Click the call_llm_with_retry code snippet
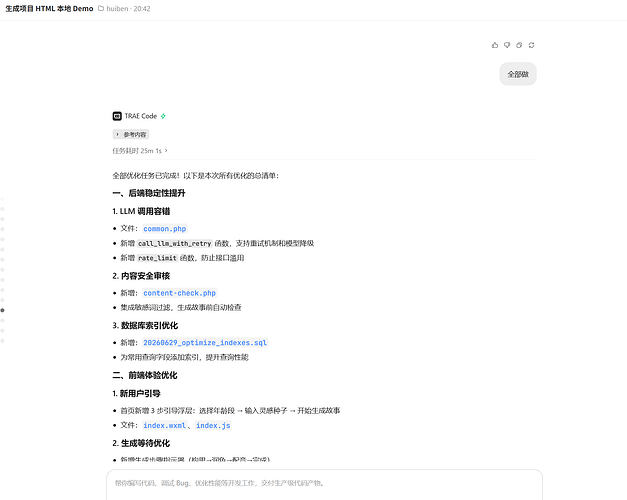The image size is (627, 500). point(174,244)
